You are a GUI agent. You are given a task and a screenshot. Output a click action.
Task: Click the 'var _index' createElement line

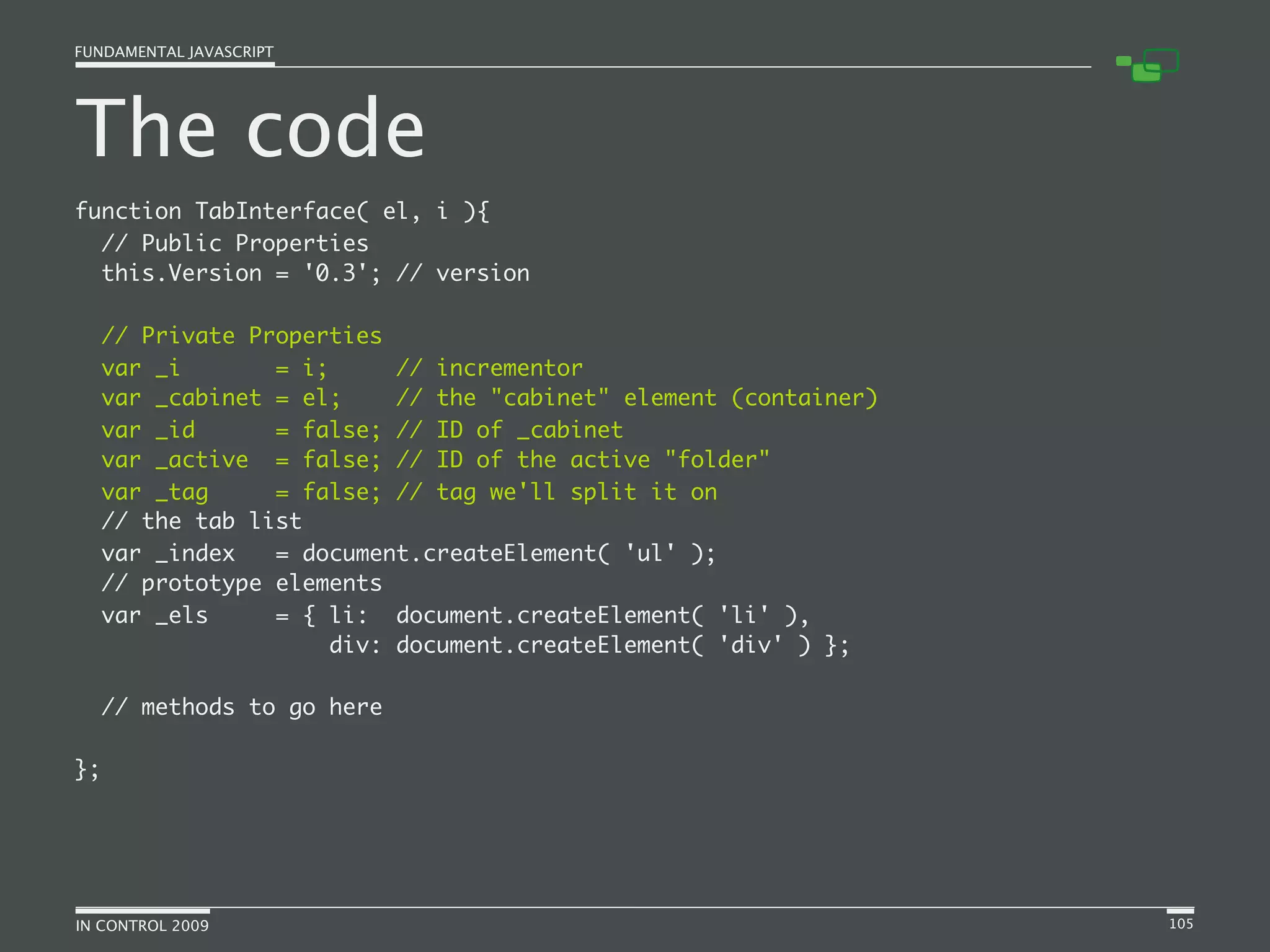(408, 553)
